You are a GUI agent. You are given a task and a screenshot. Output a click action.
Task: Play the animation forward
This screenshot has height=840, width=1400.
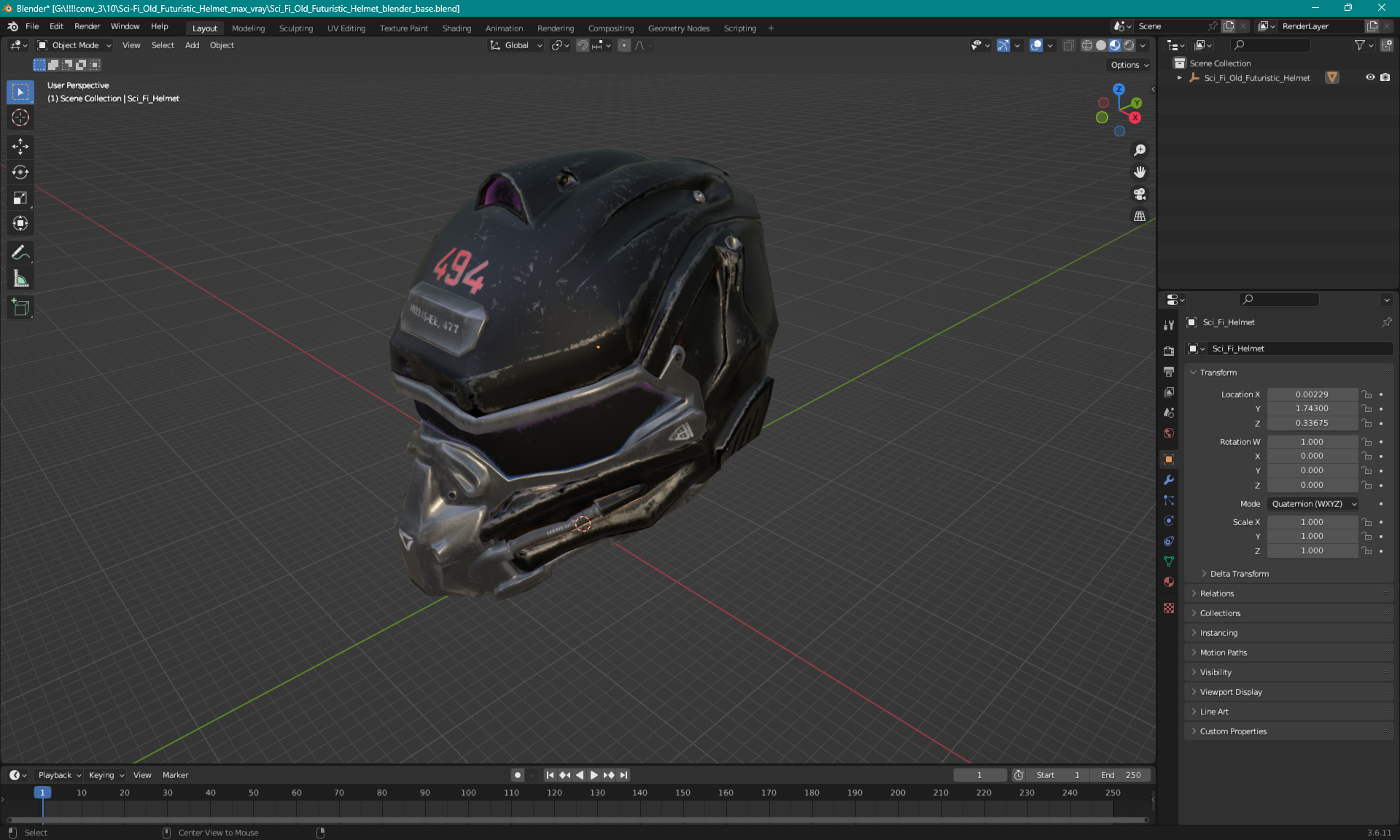(x=594, y=775)
